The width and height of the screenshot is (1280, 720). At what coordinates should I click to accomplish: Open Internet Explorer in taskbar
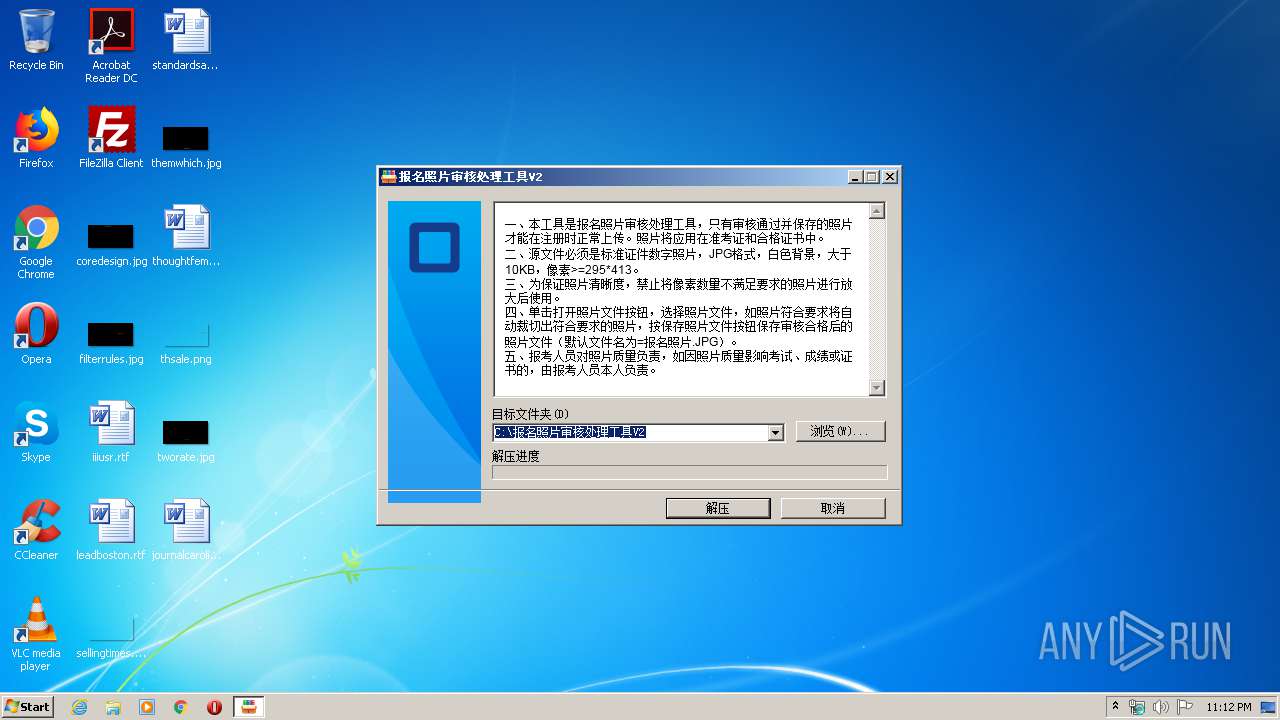pyautogui.click(x=79, y=707)
